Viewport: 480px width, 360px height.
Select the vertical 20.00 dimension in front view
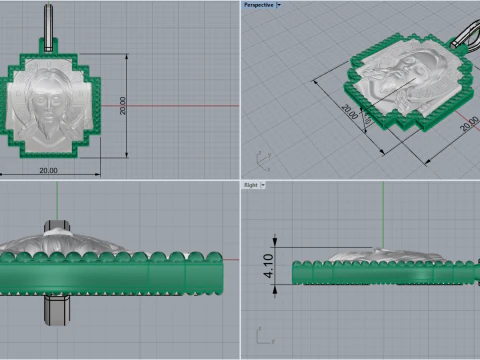point(123,106)
